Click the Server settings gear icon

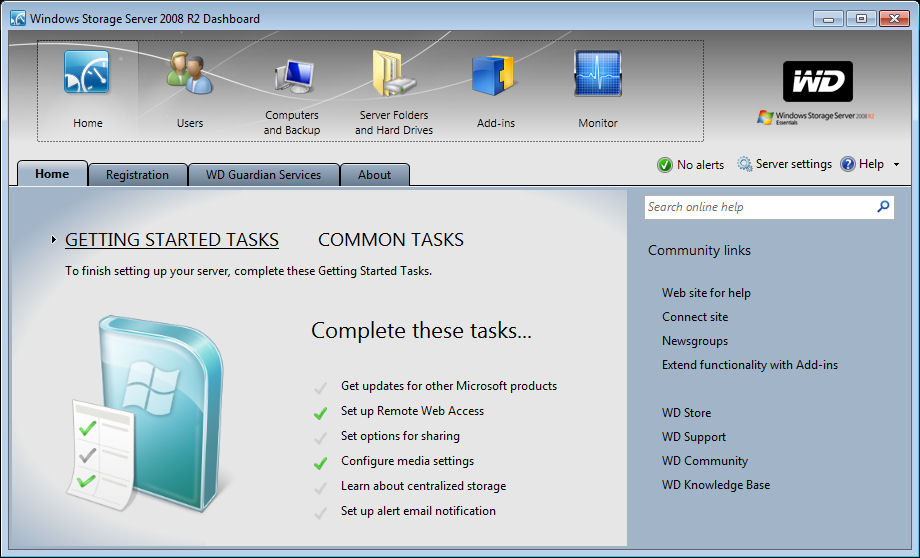point(745,164)
